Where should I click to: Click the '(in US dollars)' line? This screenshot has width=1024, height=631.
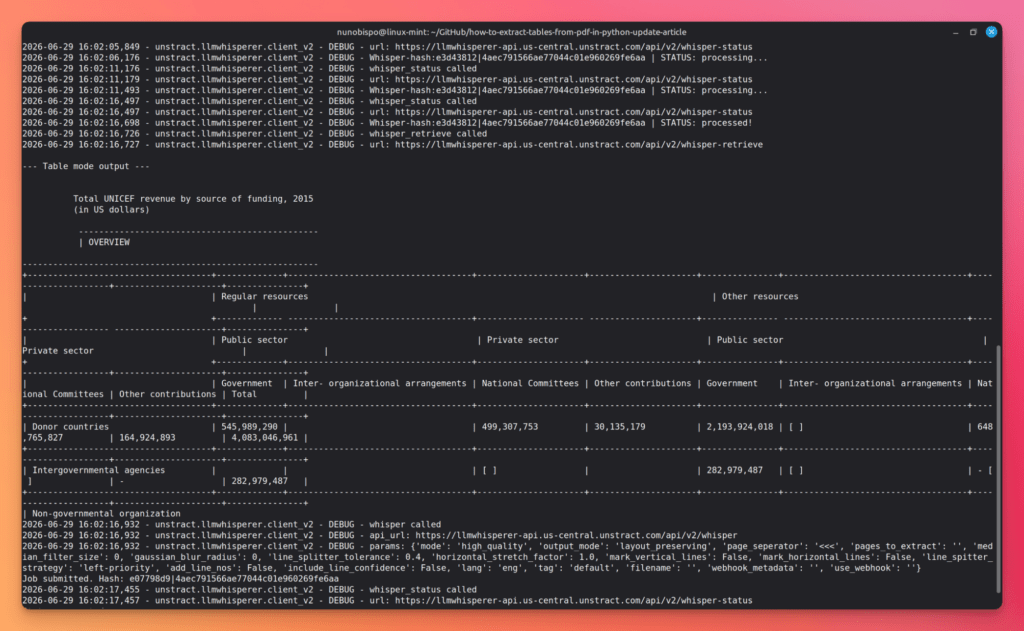point(112,210)
